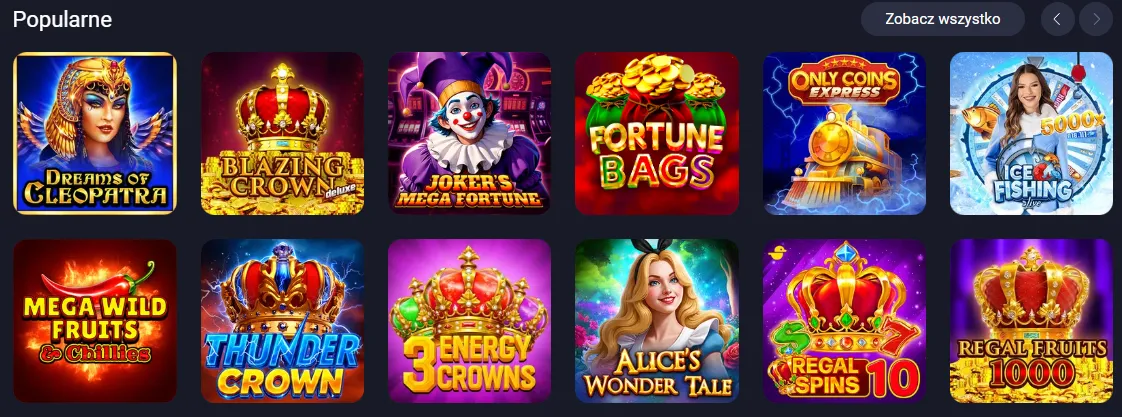
Task: Open 3 Energy Crowns slot
Action: (469, 320)
